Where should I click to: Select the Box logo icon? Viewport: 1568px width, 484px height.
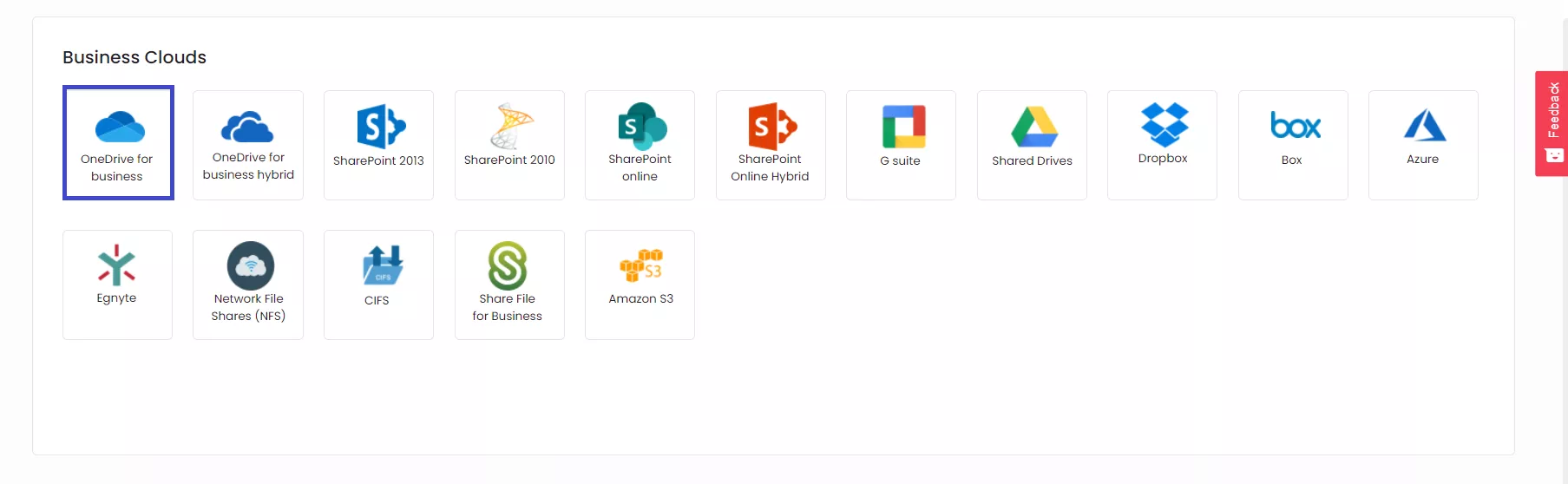1295,126
